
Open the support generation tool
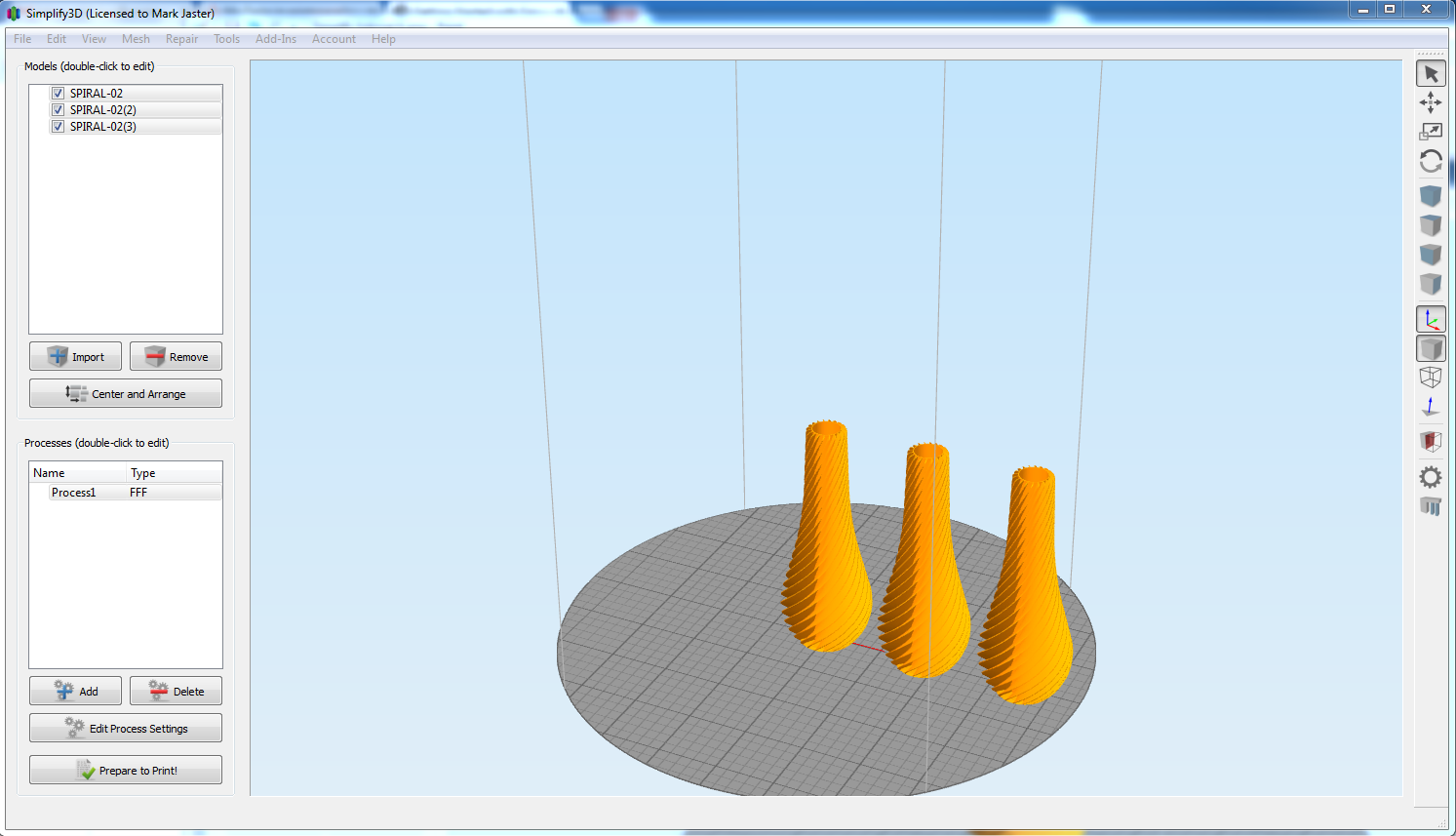(1430, 506)
